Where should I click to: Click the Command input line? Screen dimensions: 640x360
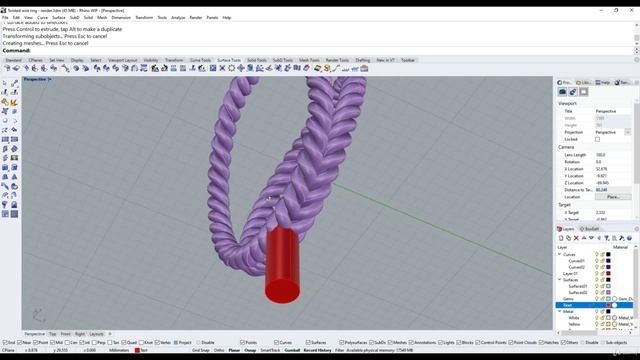[318, 51]
